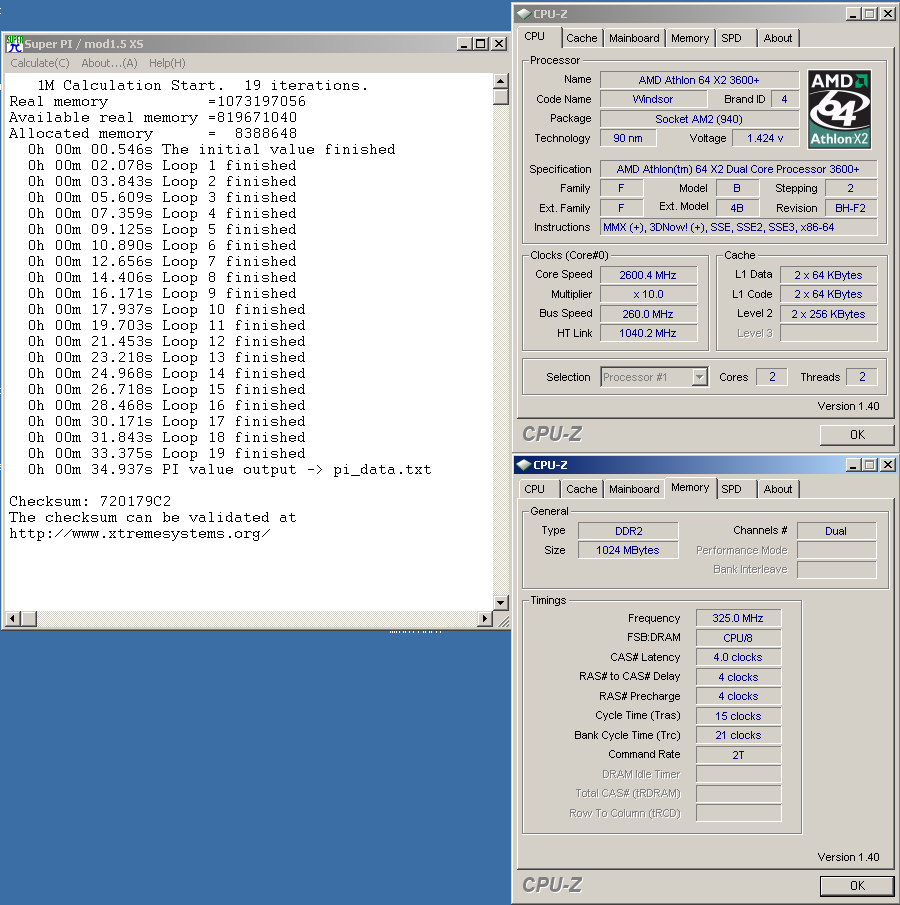The image size is (900, 905).
Task: Click Super PI vertical scrollbar down arrow
Action: pos(501,602)
